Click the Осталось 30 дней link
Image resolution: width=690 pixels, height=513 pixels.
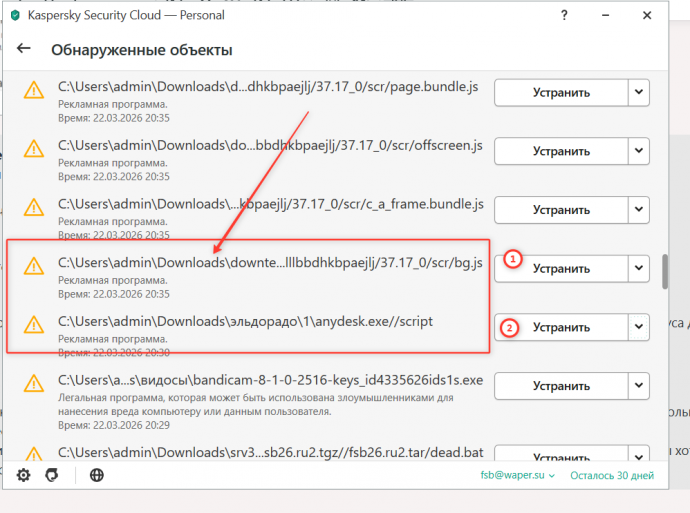612,476
